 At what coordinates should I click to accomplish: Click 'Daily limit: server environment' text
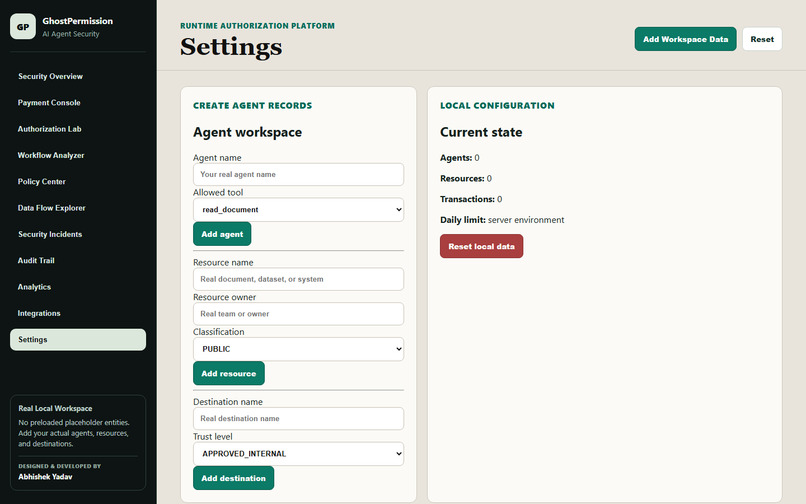click(502, 220)
